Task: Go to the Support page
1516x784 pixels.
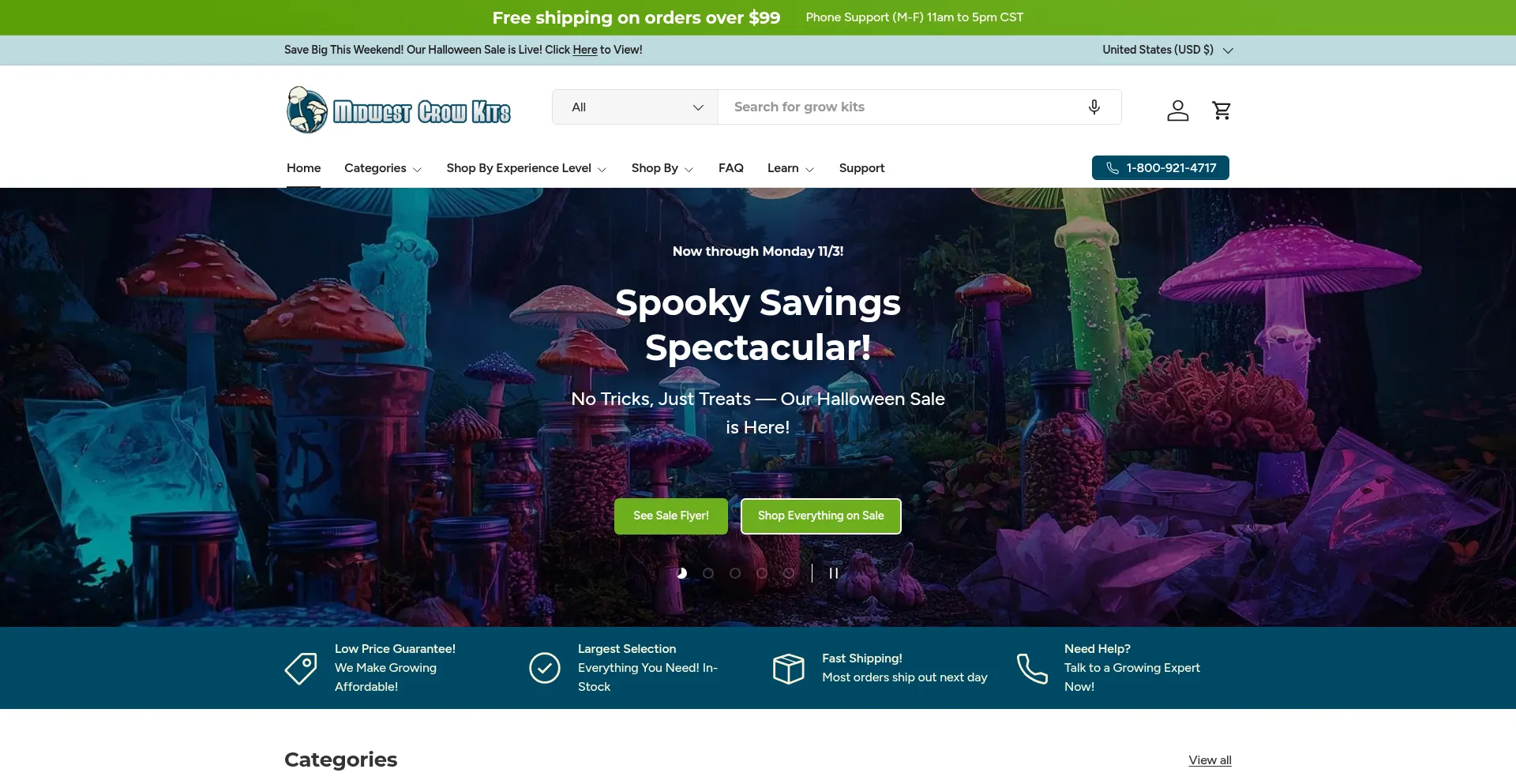Action: [x=861, y=168]
